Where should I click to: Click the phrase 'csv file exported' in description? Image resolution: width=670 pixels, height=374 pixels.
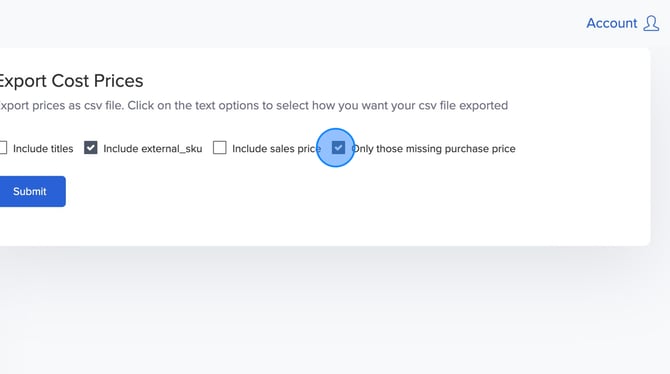463,106
